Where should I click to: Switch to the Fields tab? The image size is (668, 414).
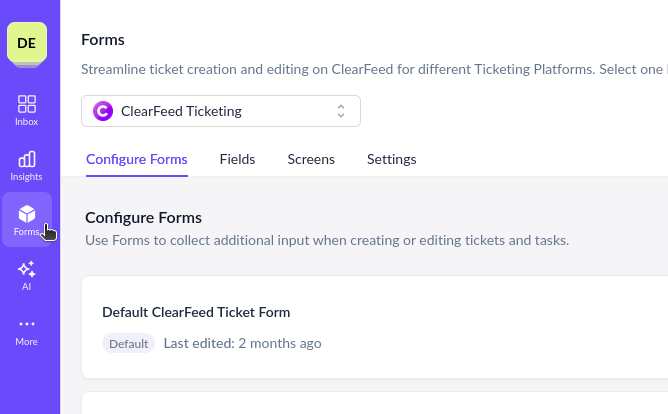coord(237,159)
